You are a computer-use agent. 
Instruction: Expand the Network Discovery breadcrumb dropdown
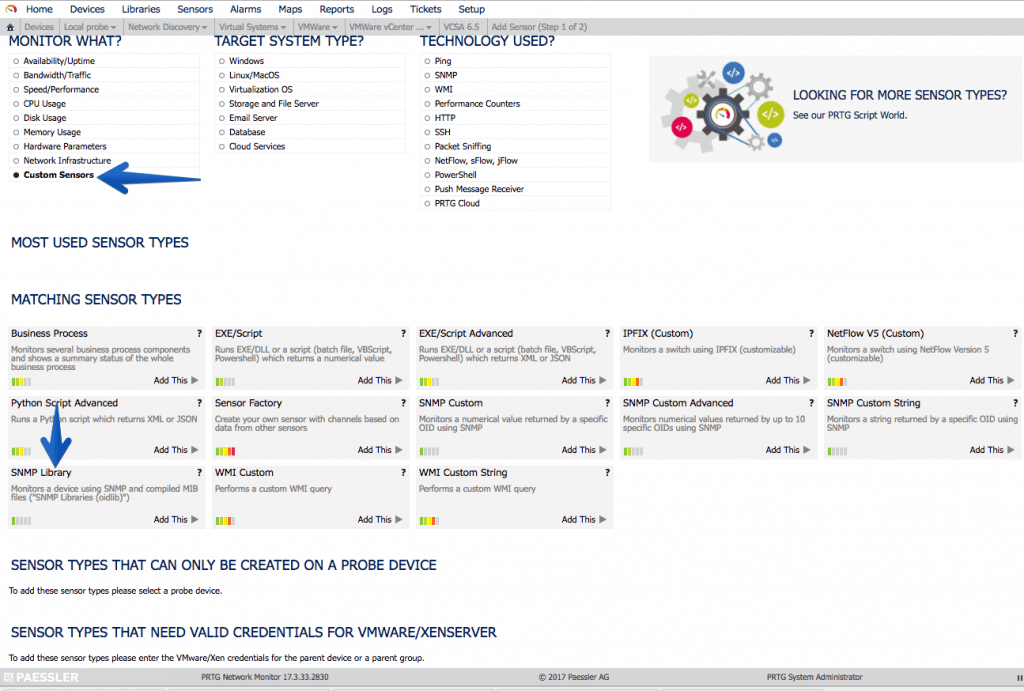(204, 27)
